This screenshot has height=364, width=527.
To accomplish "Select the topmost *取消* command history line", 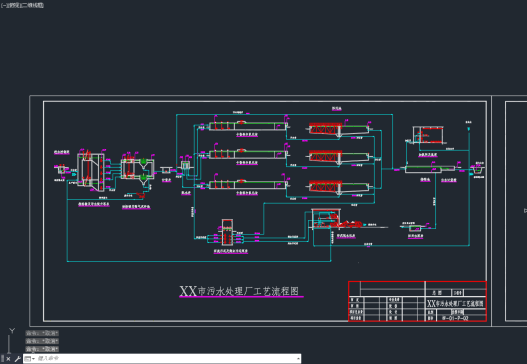I will coord(42,333).
